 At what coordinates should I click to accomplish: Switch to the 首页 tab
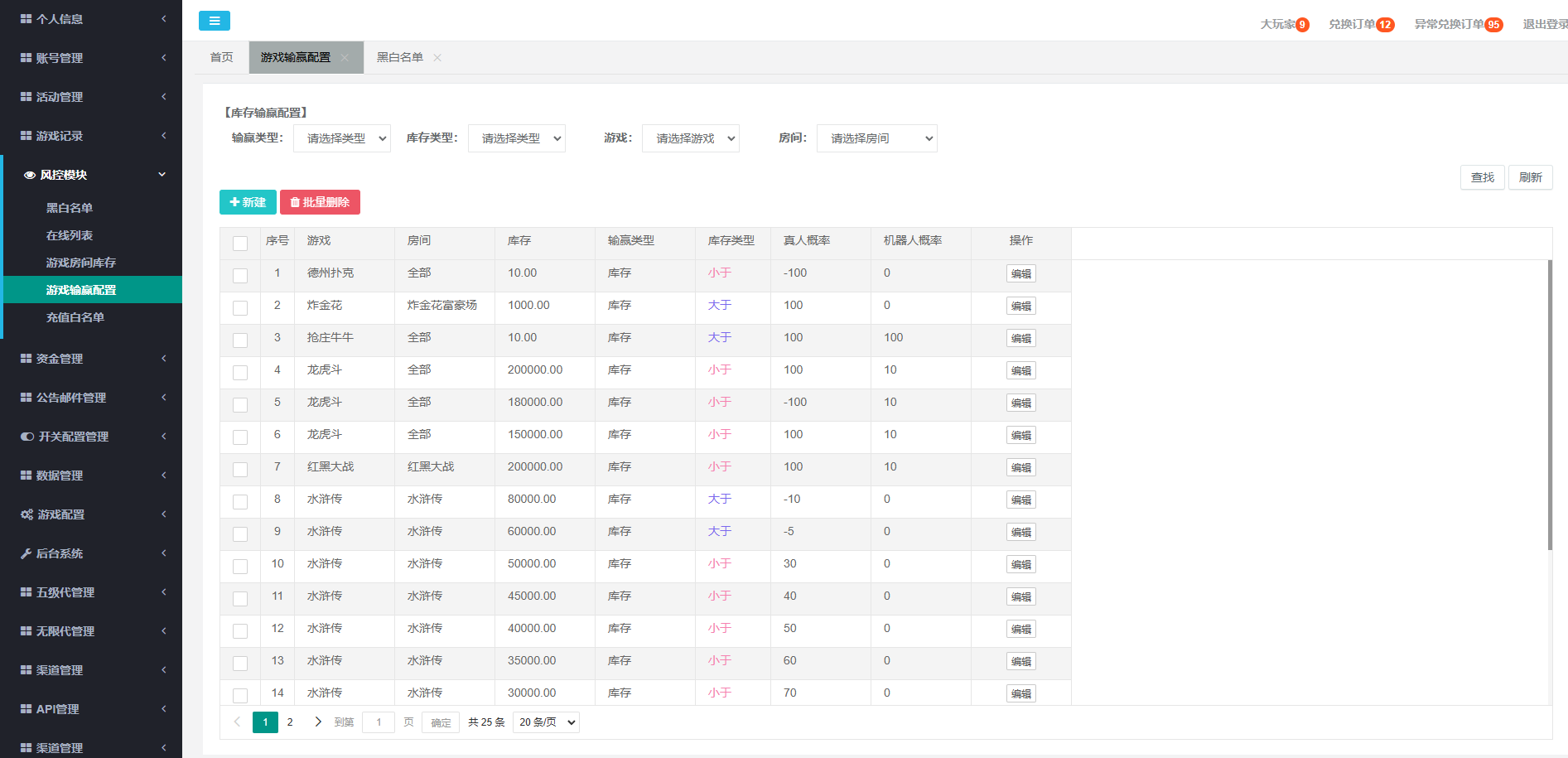(x=221, y=57)
